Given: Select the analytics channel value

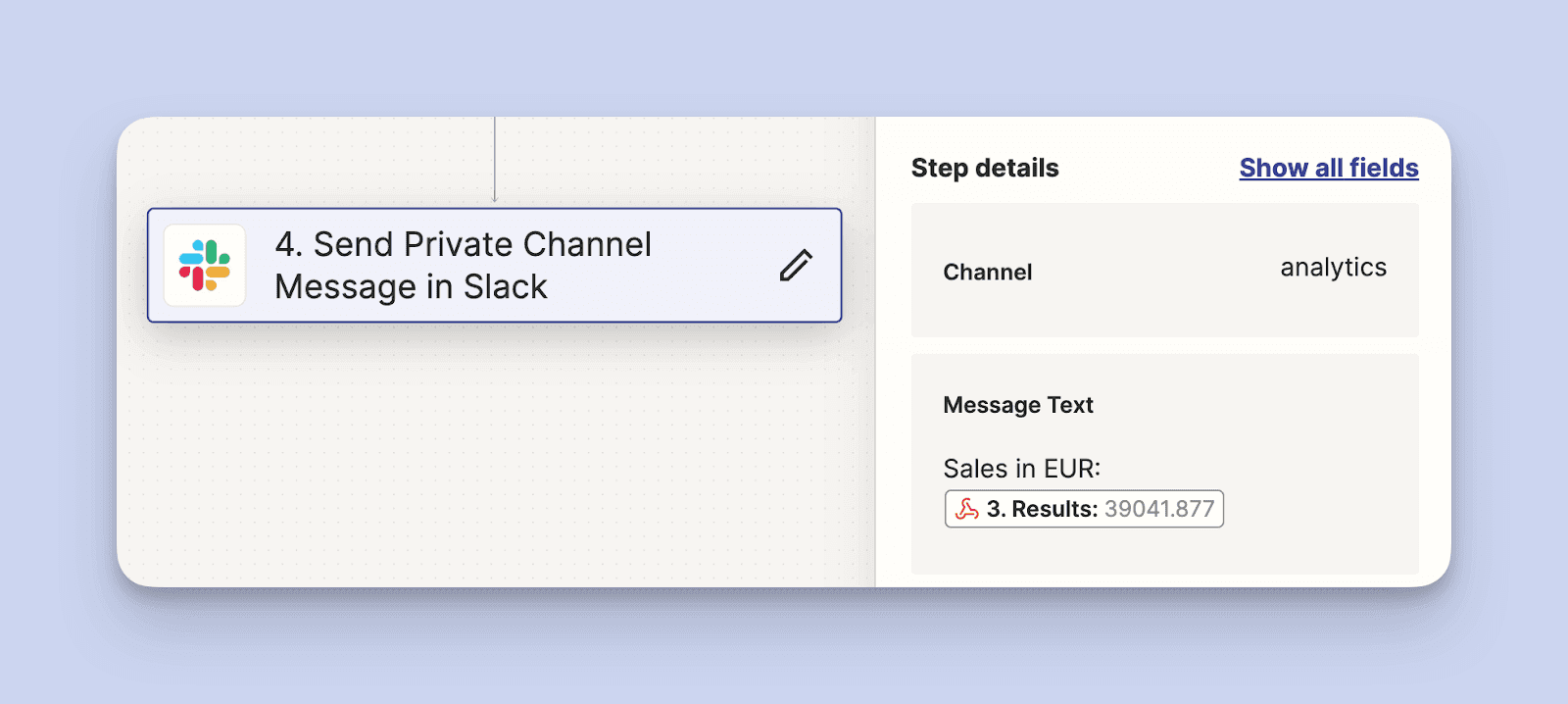Looking at the screenshot, I should pyautogui.click(x=1333, y=268).
